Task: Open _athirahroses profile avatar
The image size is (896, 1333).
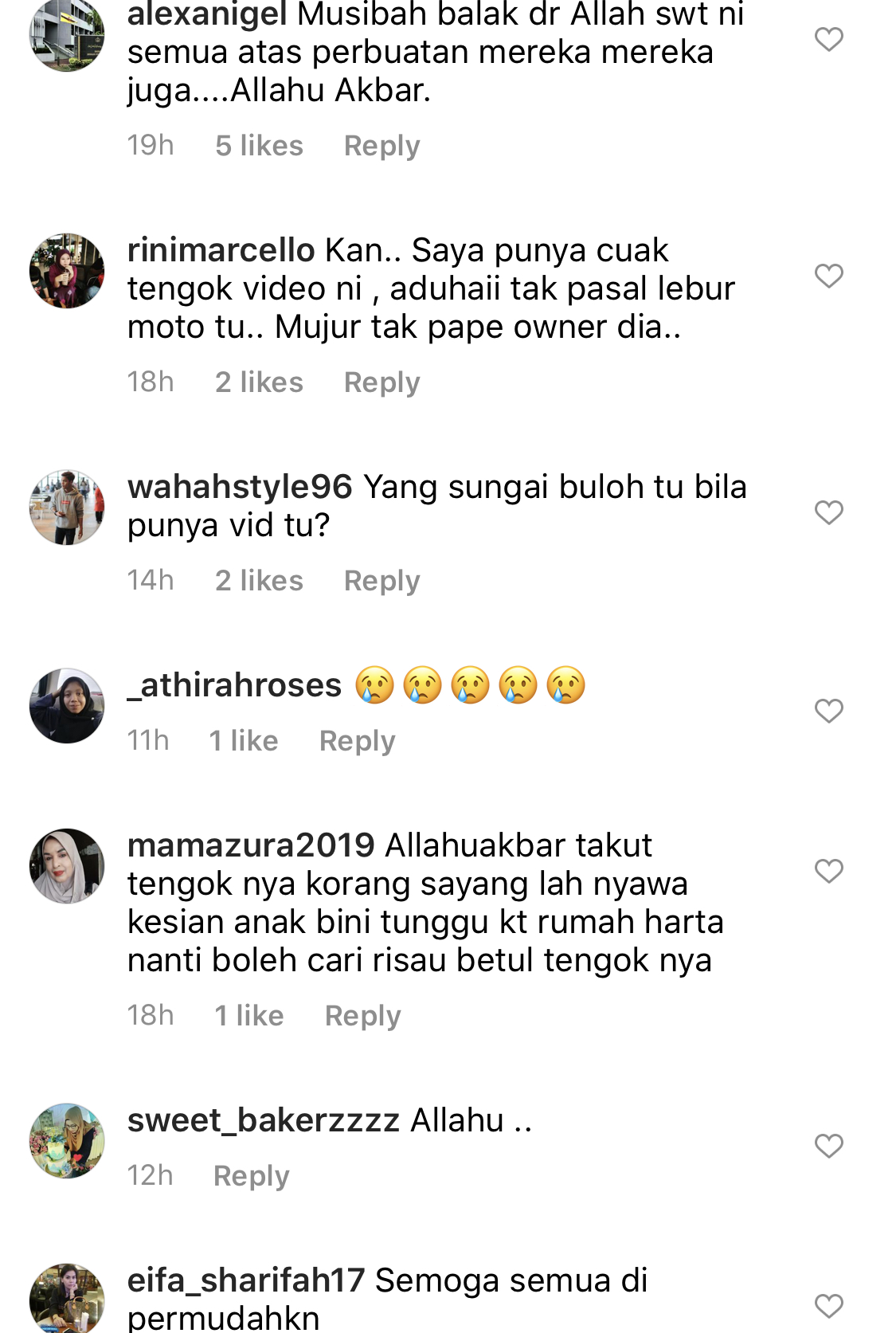Action: pos(67,706)
